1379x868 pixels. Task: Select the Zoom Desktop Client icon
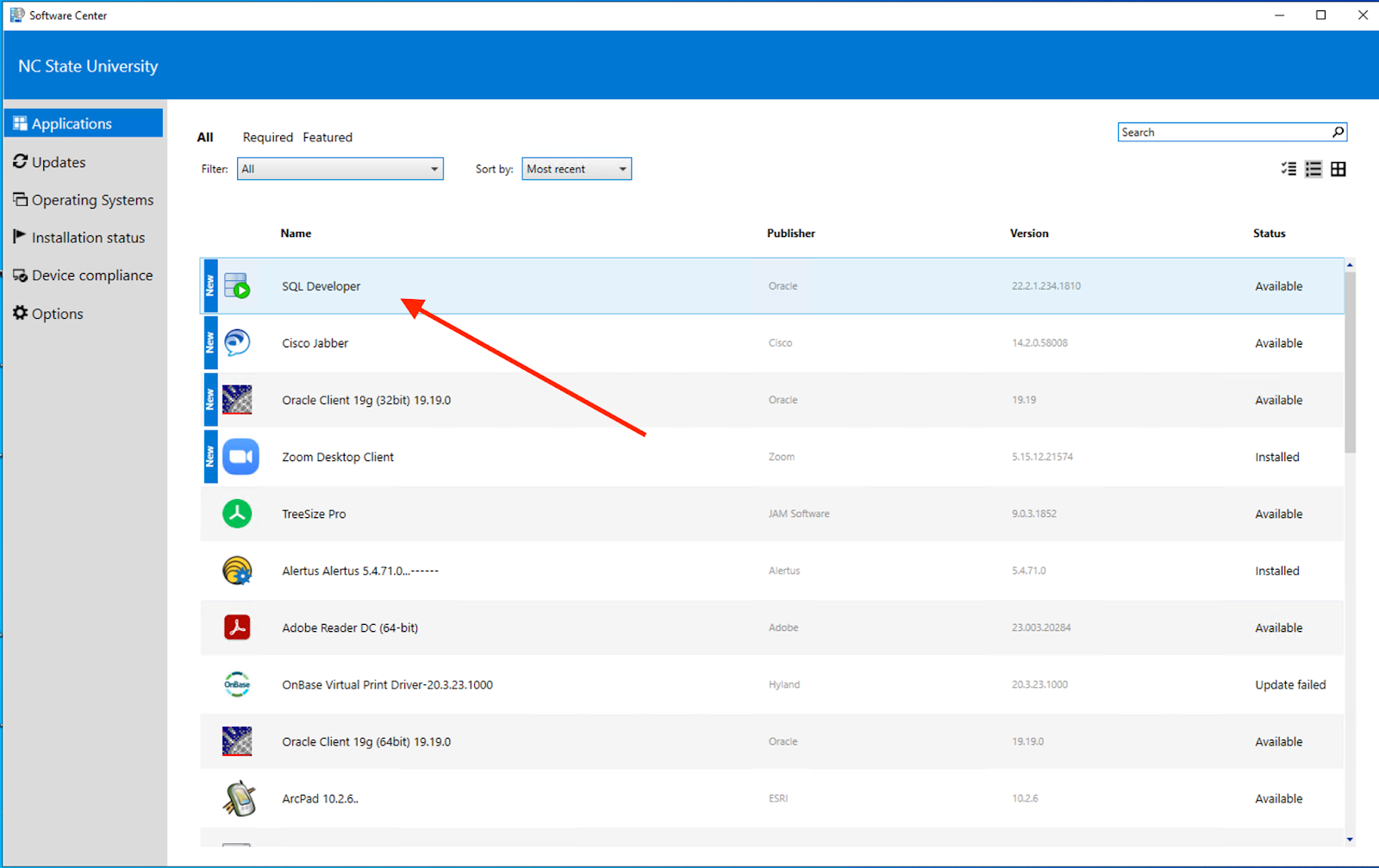pos(240,457)
